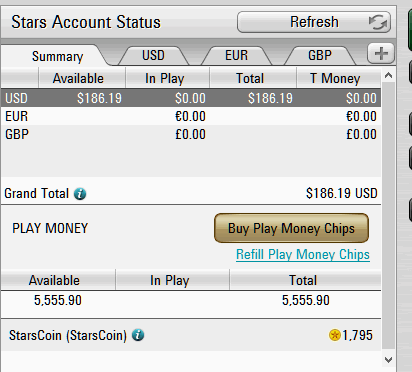Open the EUR tab
Screen dimensions: 412x372
coord(236,55)
